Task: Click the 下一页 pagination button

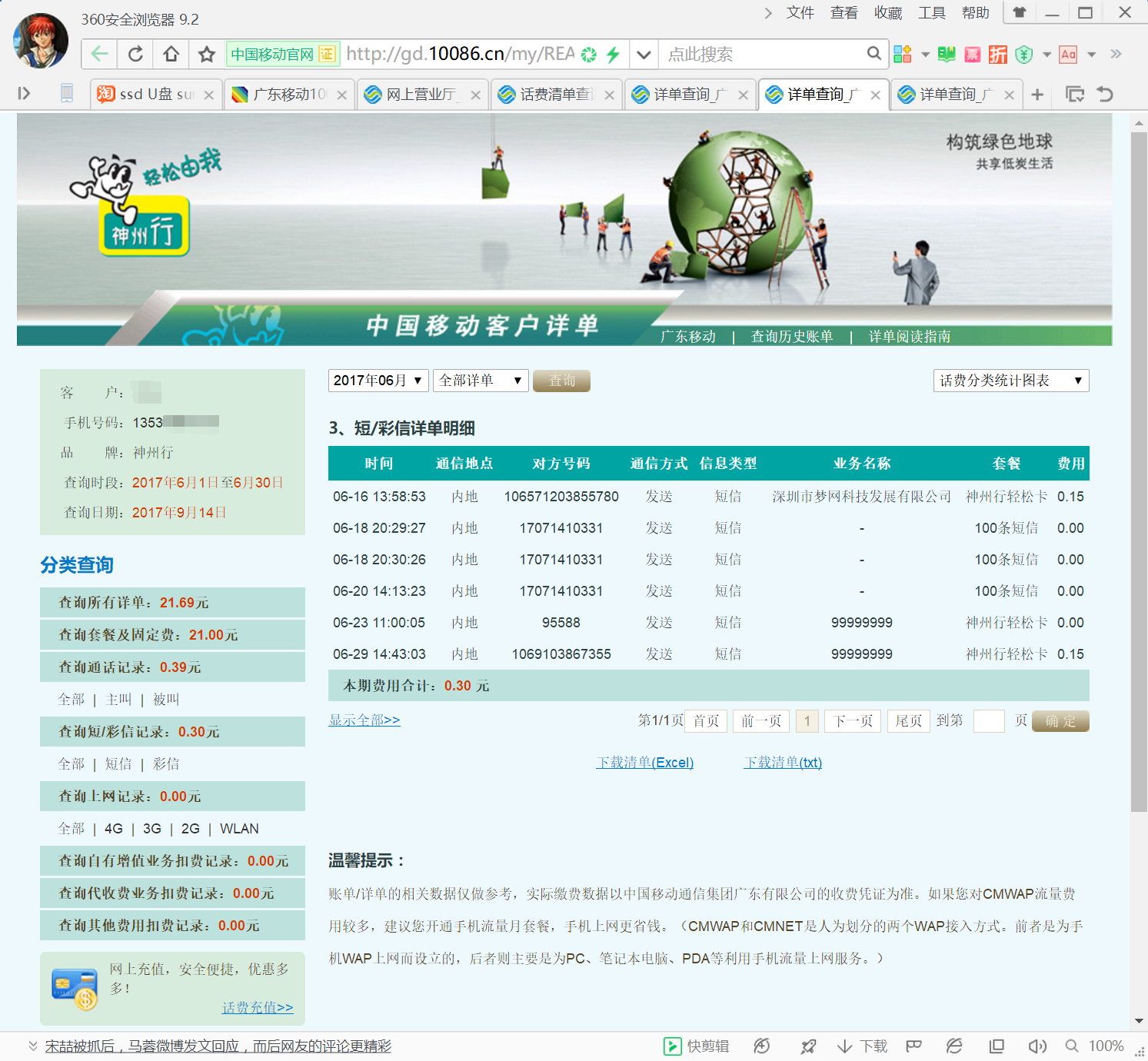Action: tap(854, 720)
